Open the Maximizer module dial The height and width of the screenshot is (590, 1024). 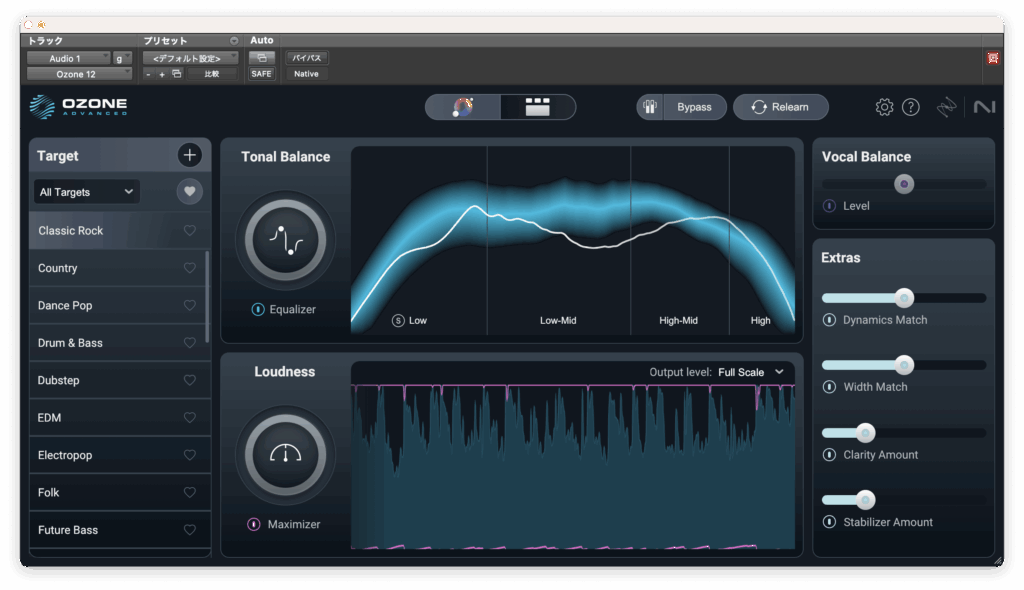(x=285, y=455)
